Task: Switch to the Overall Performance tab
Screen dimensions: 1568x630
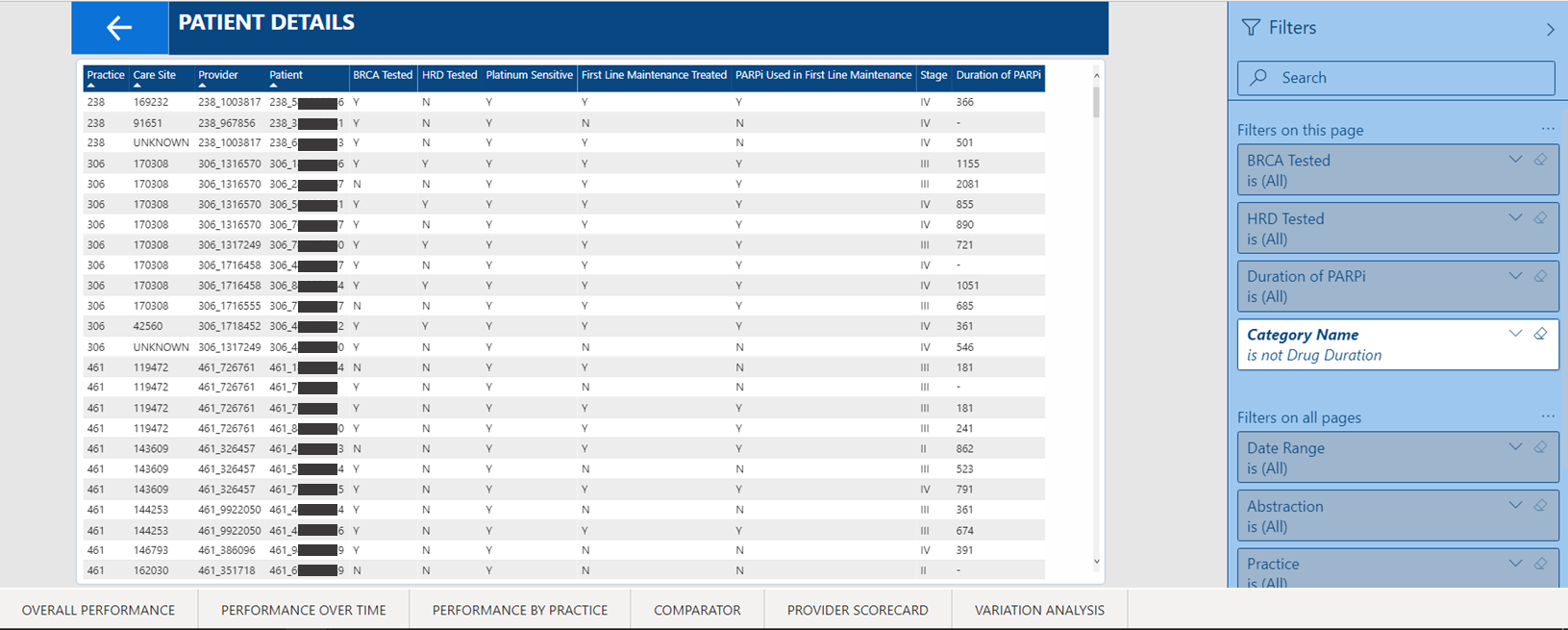Action: pos(98,610)
